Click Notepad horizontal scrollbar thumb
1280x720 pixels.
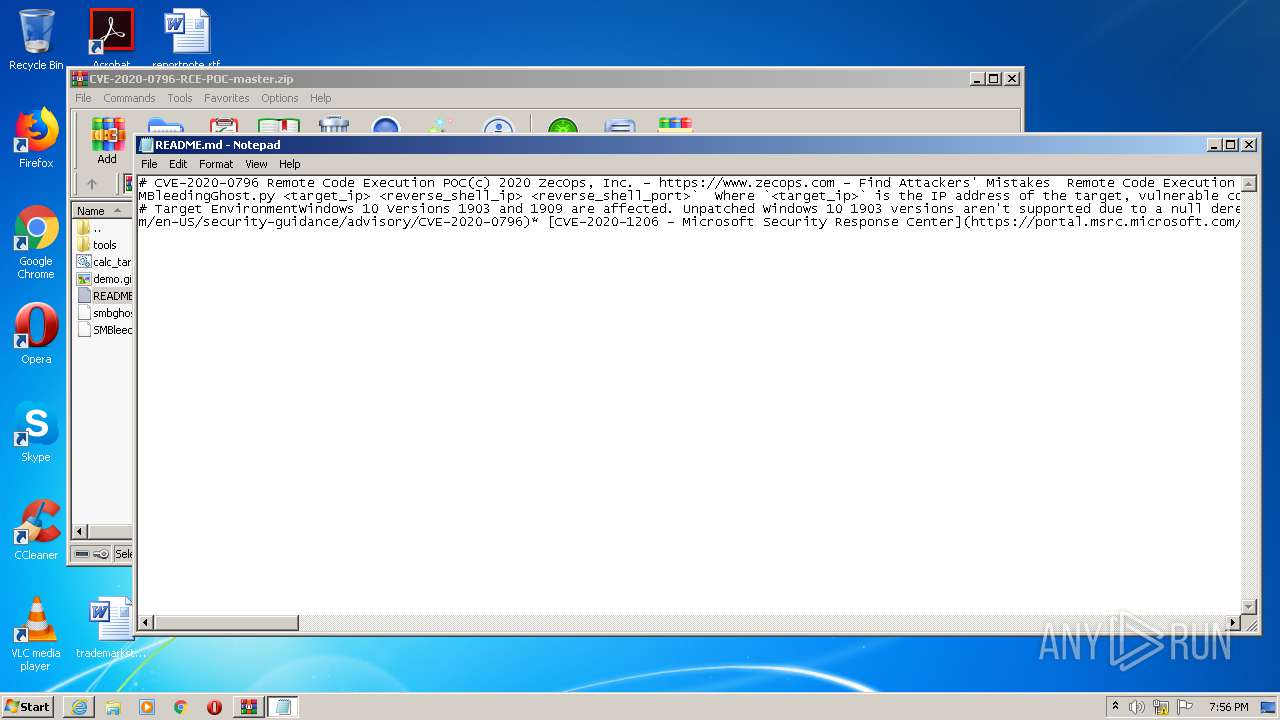pos(226,623)
